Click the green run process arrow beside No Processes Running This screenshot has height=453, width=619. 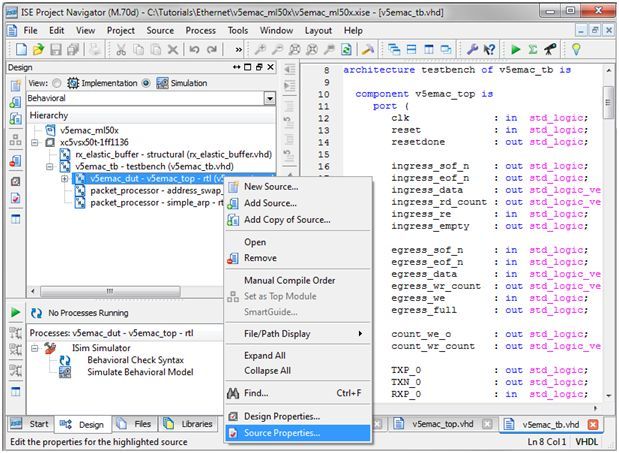click(15, 313)
